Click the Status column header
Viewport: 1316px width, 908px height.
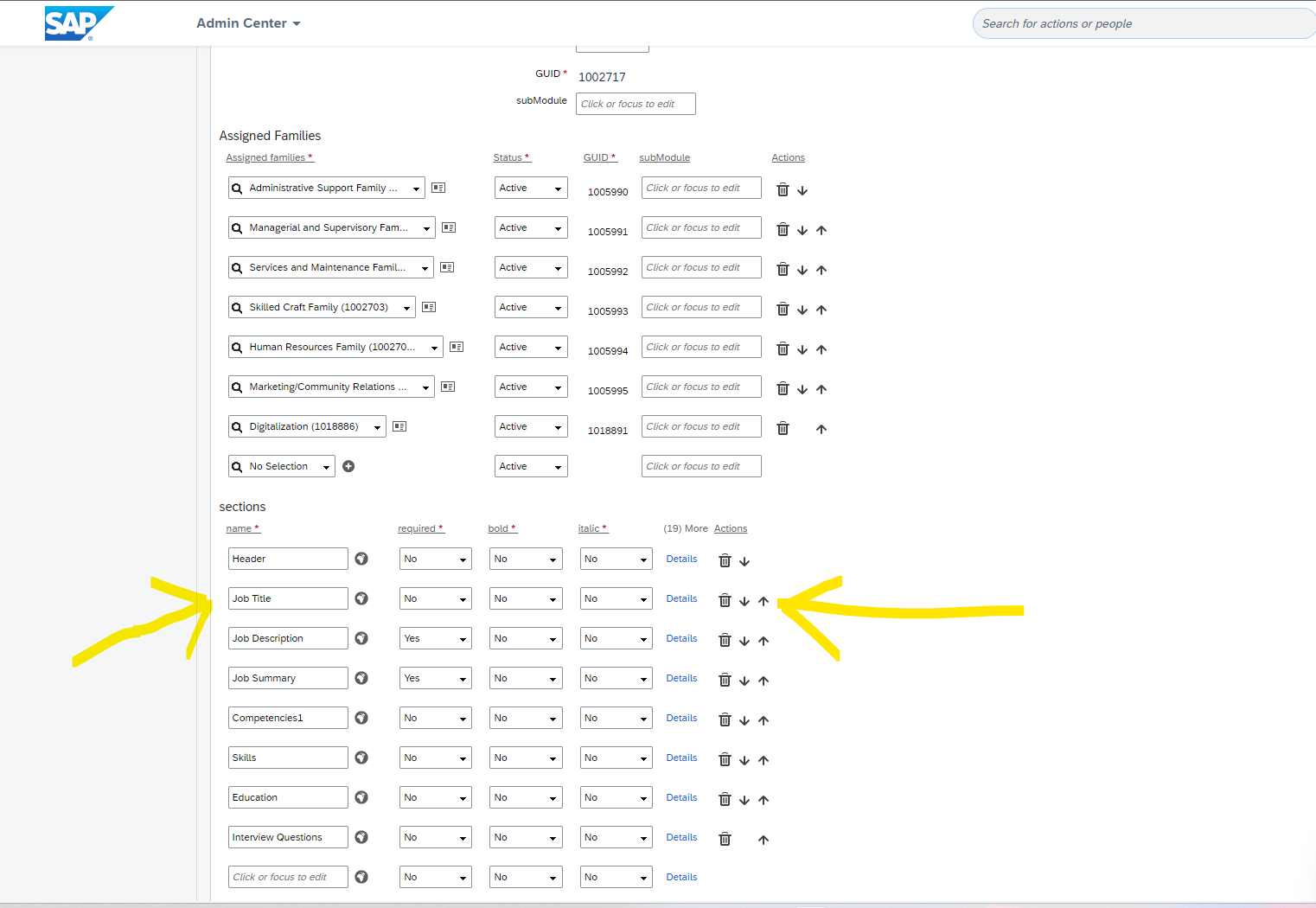[511, 157]
